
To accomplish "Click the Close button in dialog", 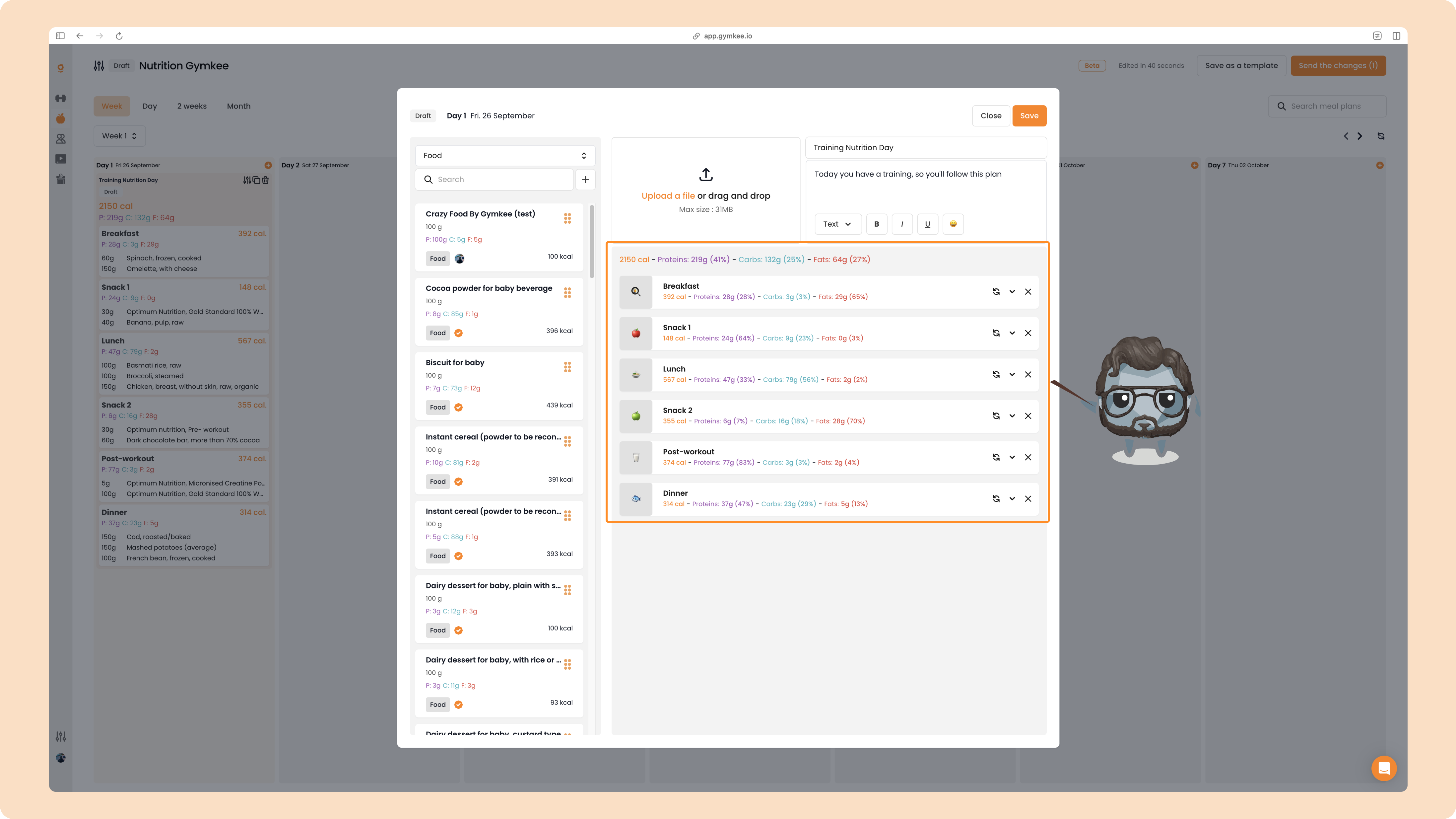I will (991, 116).
